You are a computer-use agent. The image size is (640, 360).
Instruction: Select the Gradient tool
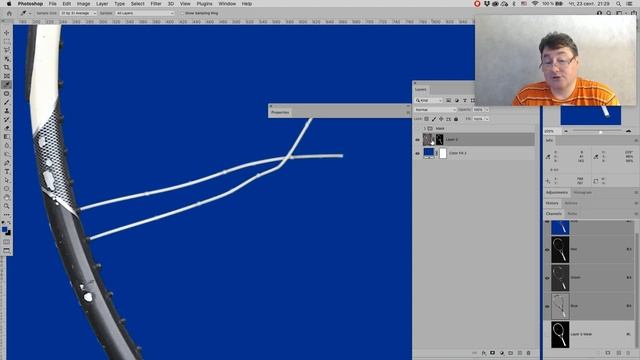click(x=7, y=137)
